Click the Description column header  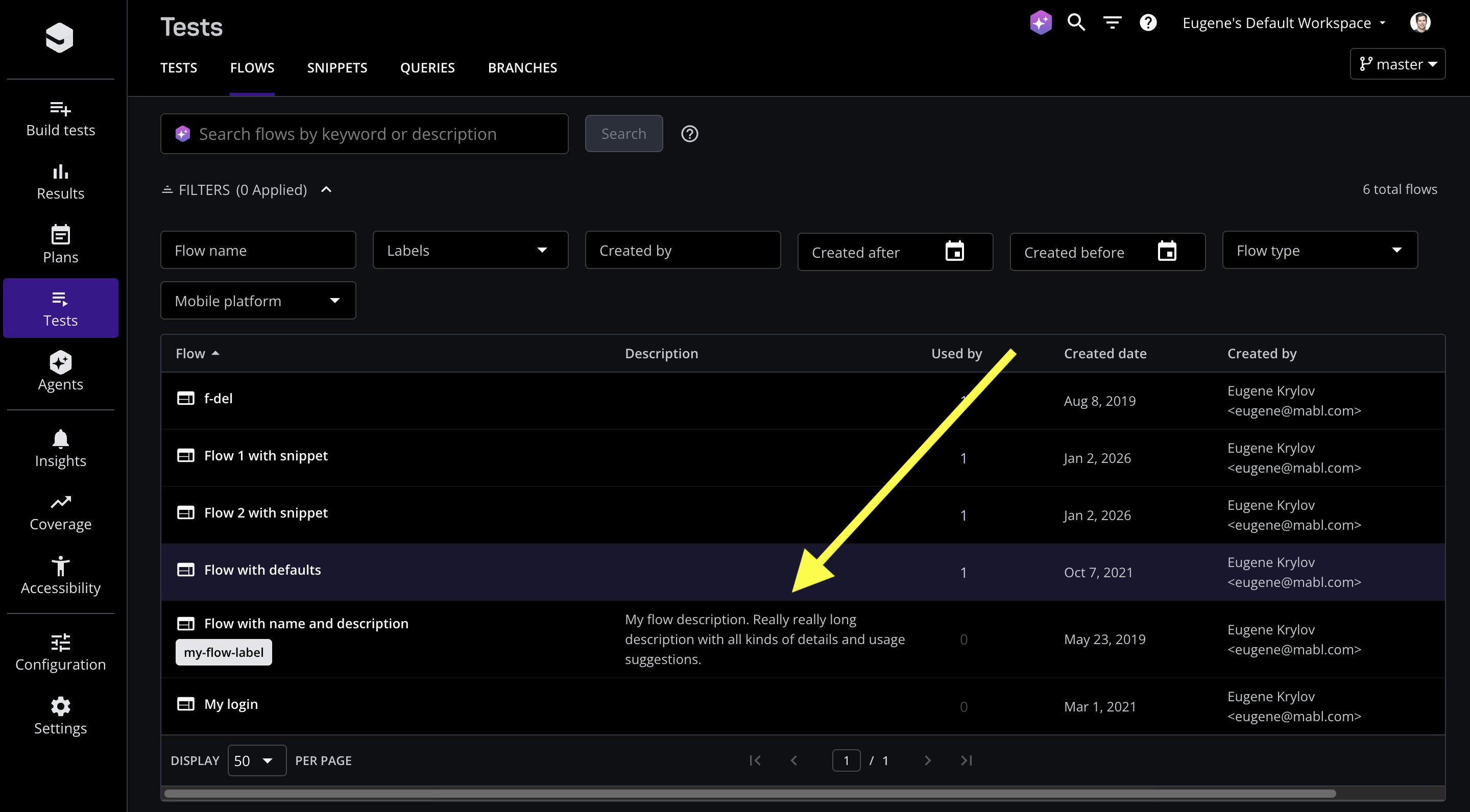tap(661, 354)
